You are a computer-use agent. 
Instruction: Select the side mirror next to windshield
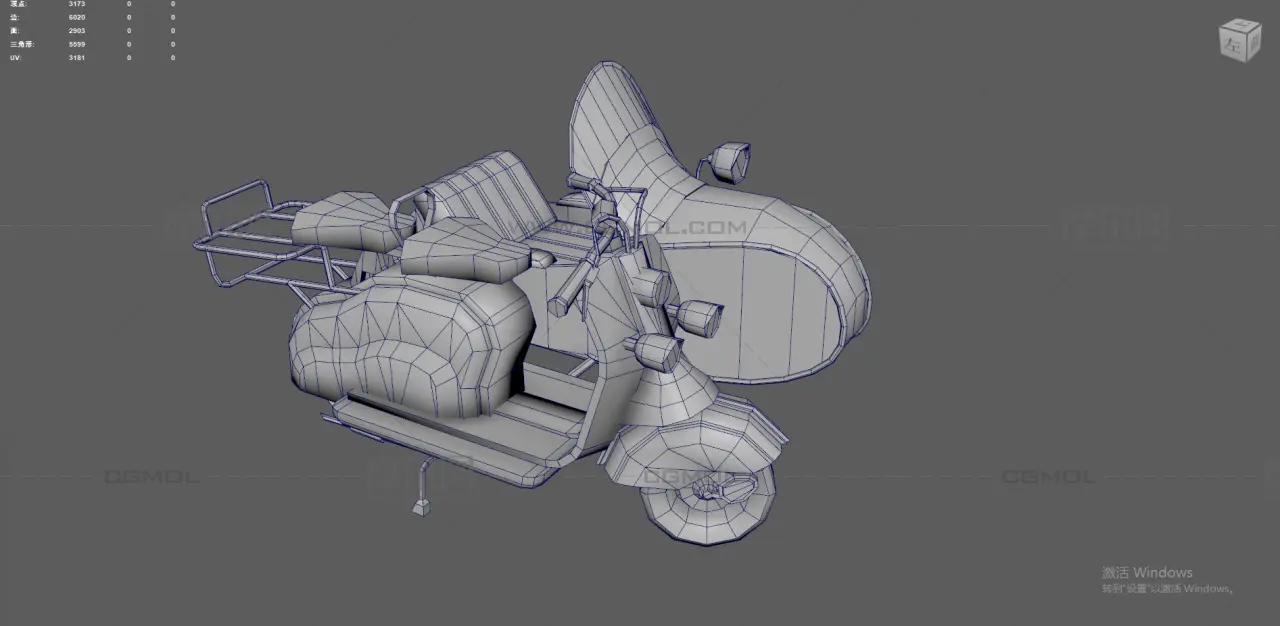click(730, 160)
